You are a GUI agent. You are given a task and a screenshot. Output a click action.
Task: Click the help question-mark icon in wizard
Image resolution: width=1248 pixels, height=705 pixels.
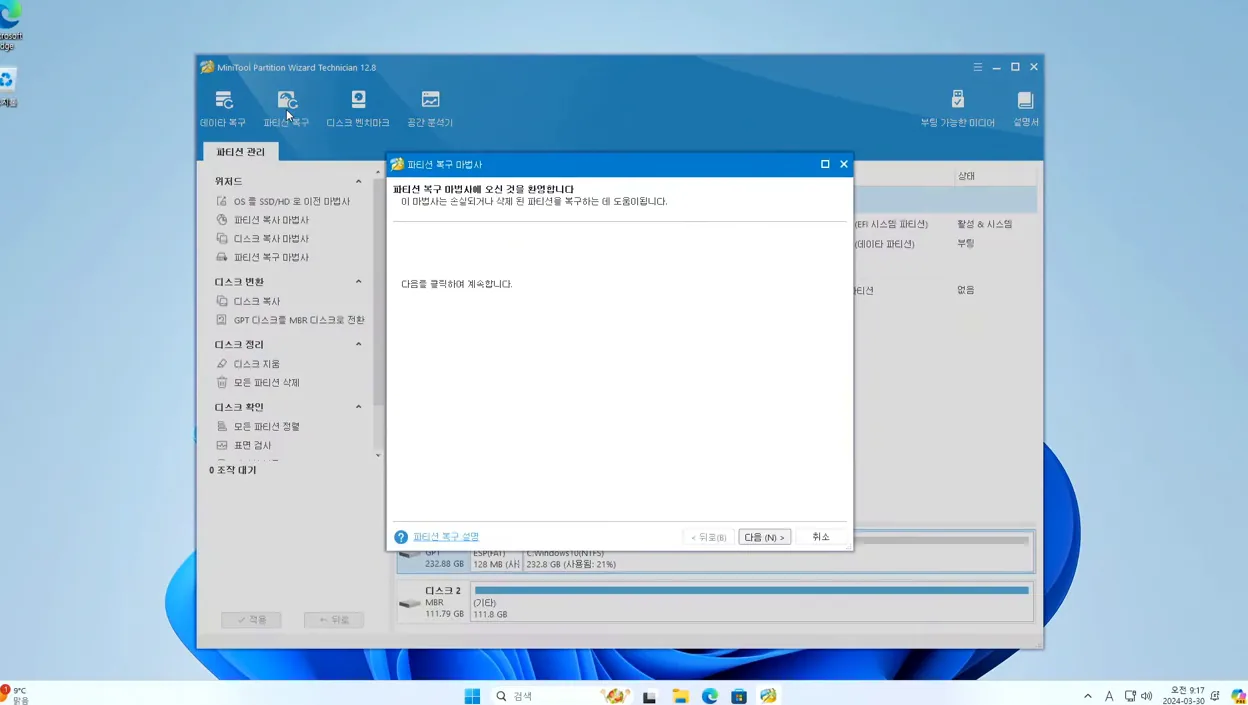click(x=401, y=537)
